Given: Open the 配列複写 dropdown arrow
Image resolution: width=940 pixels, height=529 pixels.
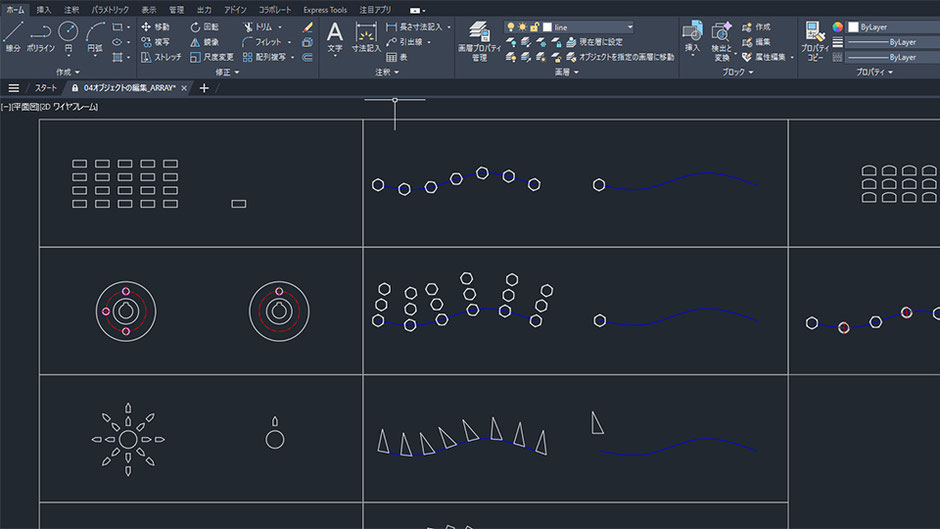Looking at the screenshot, I should coord(293,57).
